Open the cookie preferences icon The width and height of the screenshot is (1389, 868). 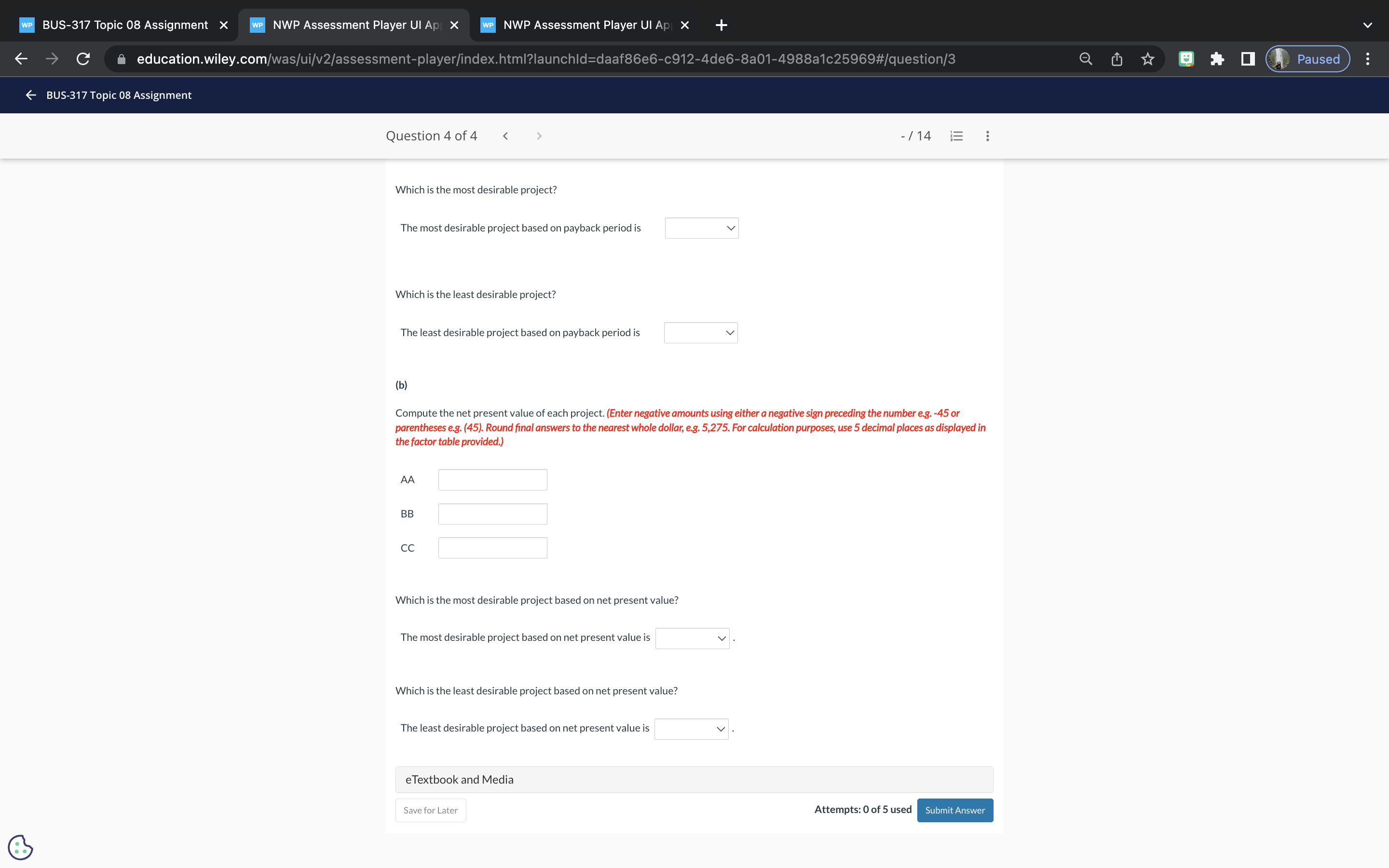click(21, 847)
